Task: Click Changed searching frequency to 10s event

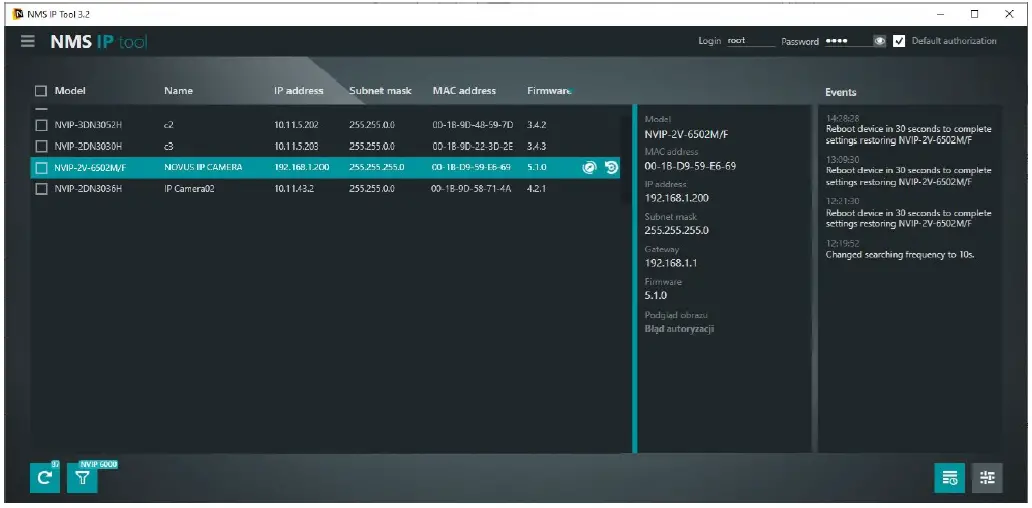Action: (900, 255)
